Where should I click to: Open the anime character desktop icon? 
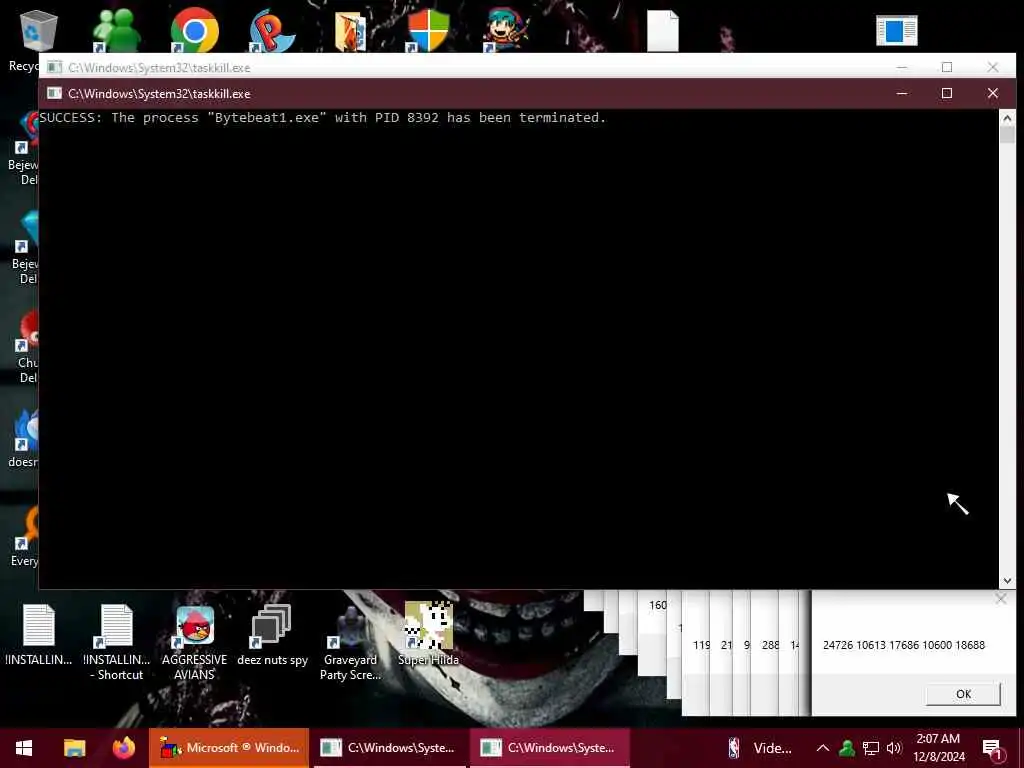506,30
